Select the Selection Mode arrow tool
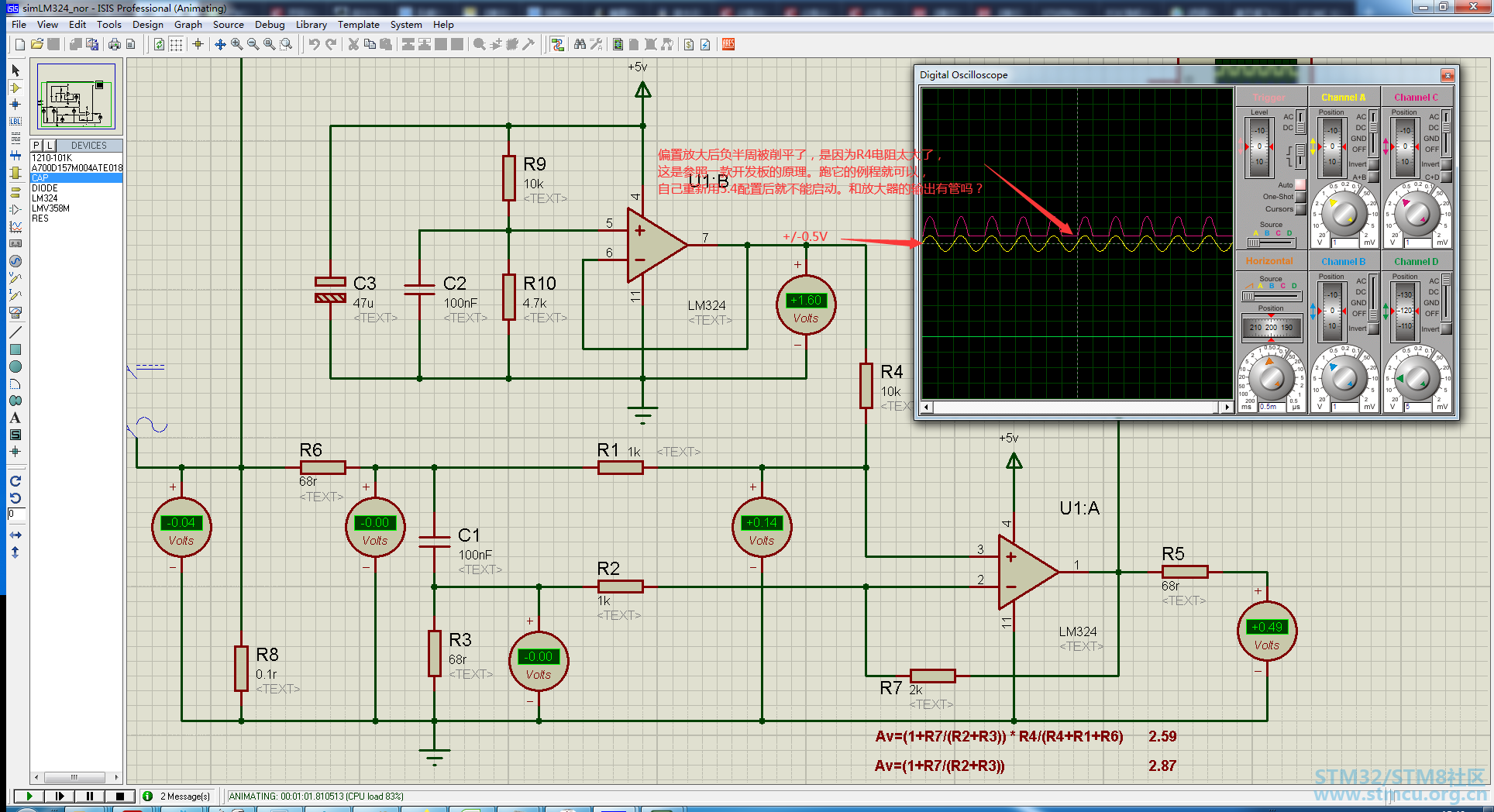1494x812 pixels. [x=15, y=71]
